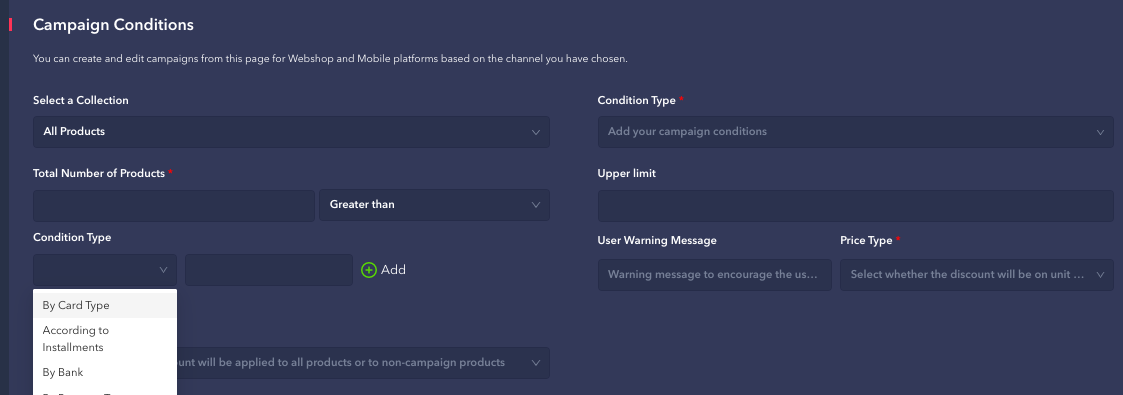The image size is (1123, 395).
Task: Focus the User Warning Message field
Action: (x=715, y=275)
